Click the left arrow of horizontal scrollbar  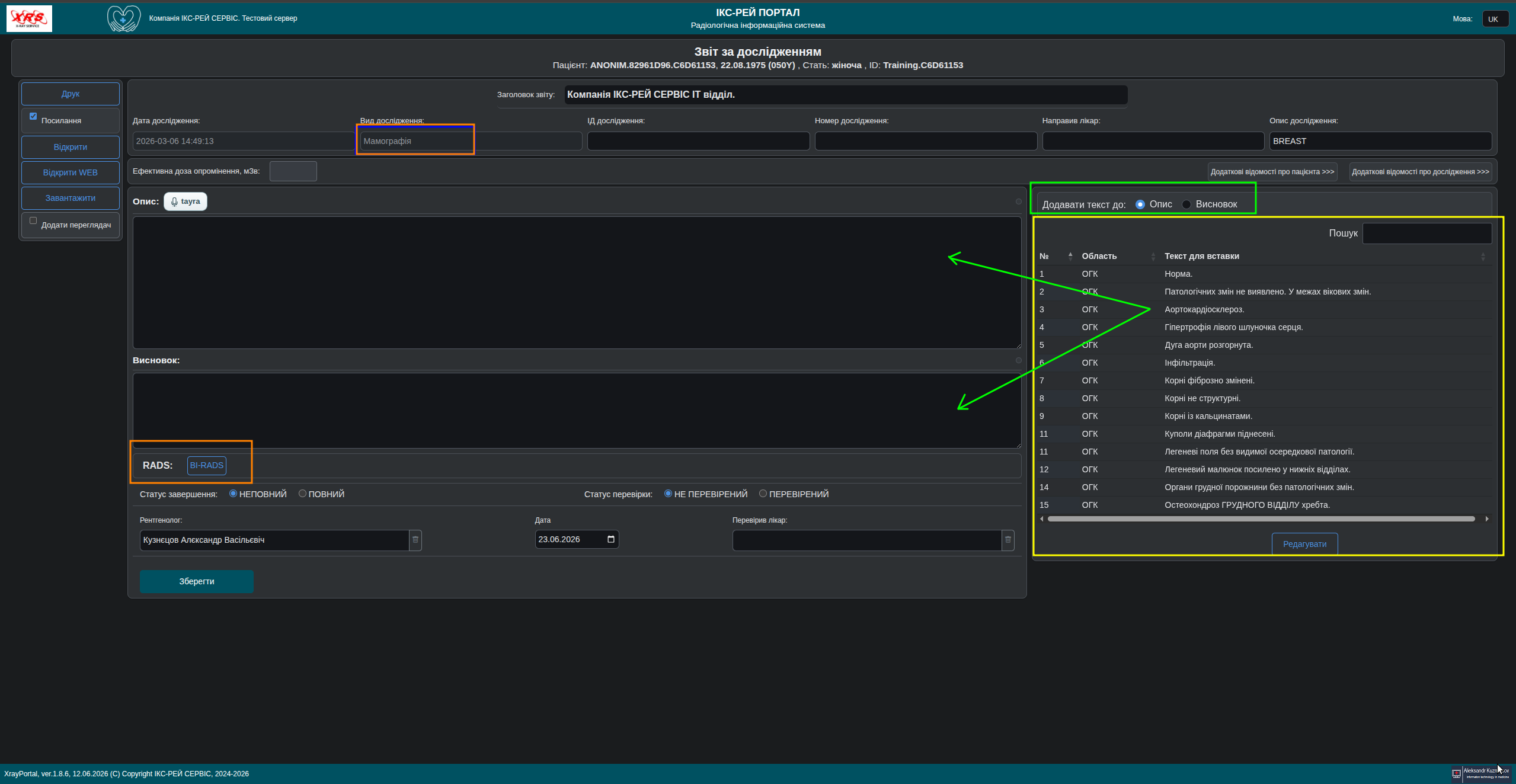click(x=1042, y=519)
